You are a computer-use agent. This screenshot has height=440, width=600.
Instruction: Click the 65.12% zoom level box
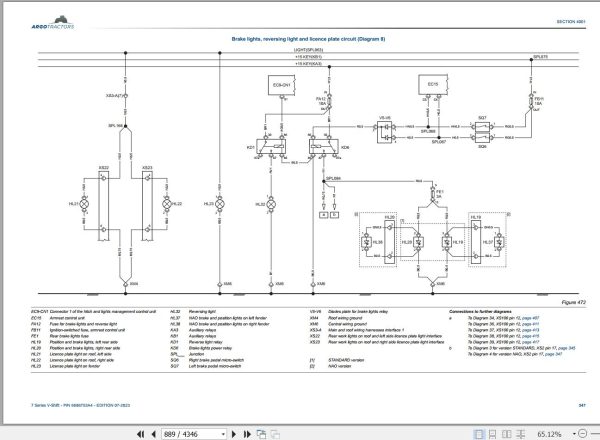(x=549, y=434)
